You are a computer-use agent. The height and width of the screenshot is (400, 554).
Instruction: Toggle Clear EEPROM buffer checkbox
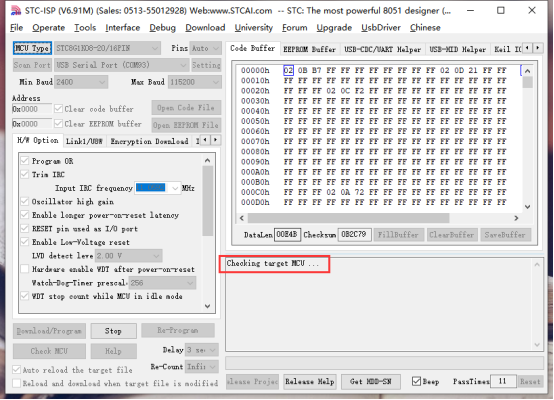pyautogui.click(x=59, y=124)
